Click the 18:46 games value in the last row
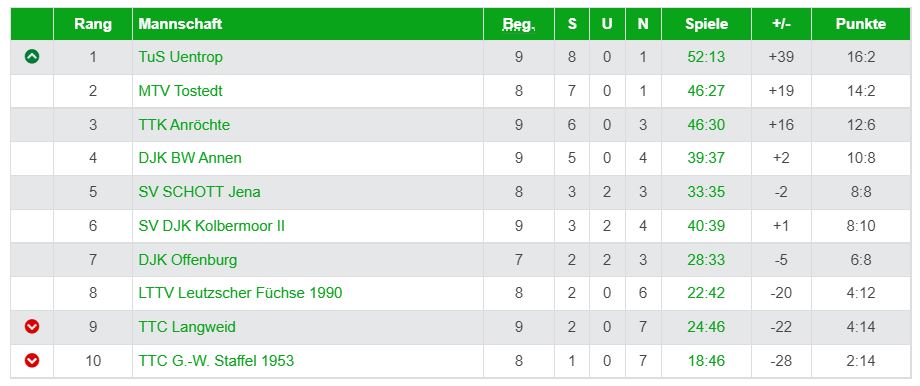Screen dimensions: 920x386 tap(706, 361)
